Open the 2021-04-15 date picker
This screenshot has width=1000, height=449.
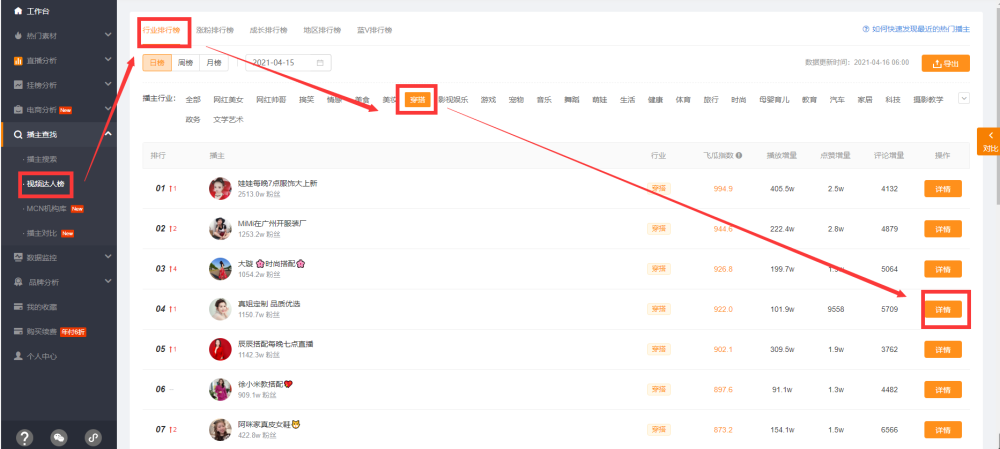[x=288, y=63]
